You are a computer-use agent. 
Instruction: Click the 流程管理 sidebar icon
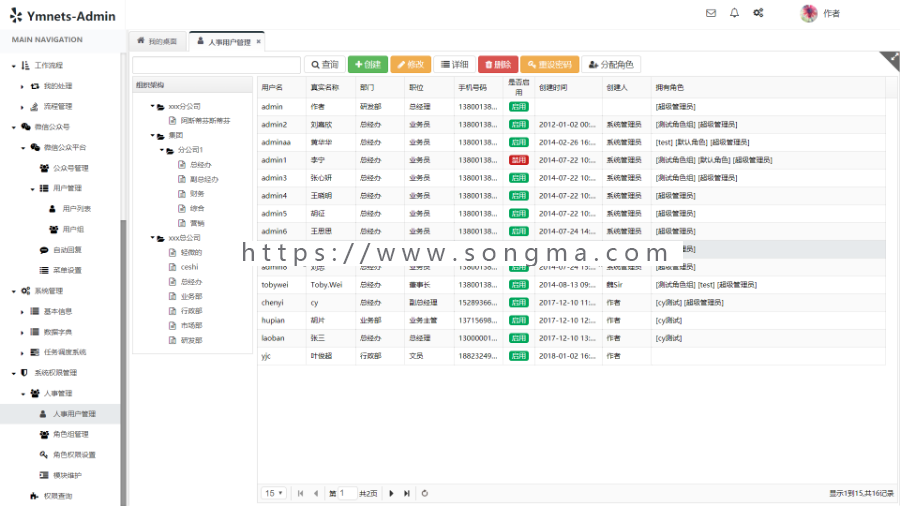tap(35, 107)
